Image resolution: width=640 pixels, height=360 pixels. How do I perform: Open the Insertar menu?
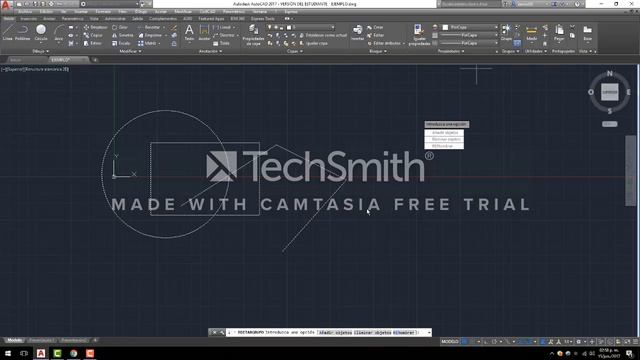click(81, 12)
